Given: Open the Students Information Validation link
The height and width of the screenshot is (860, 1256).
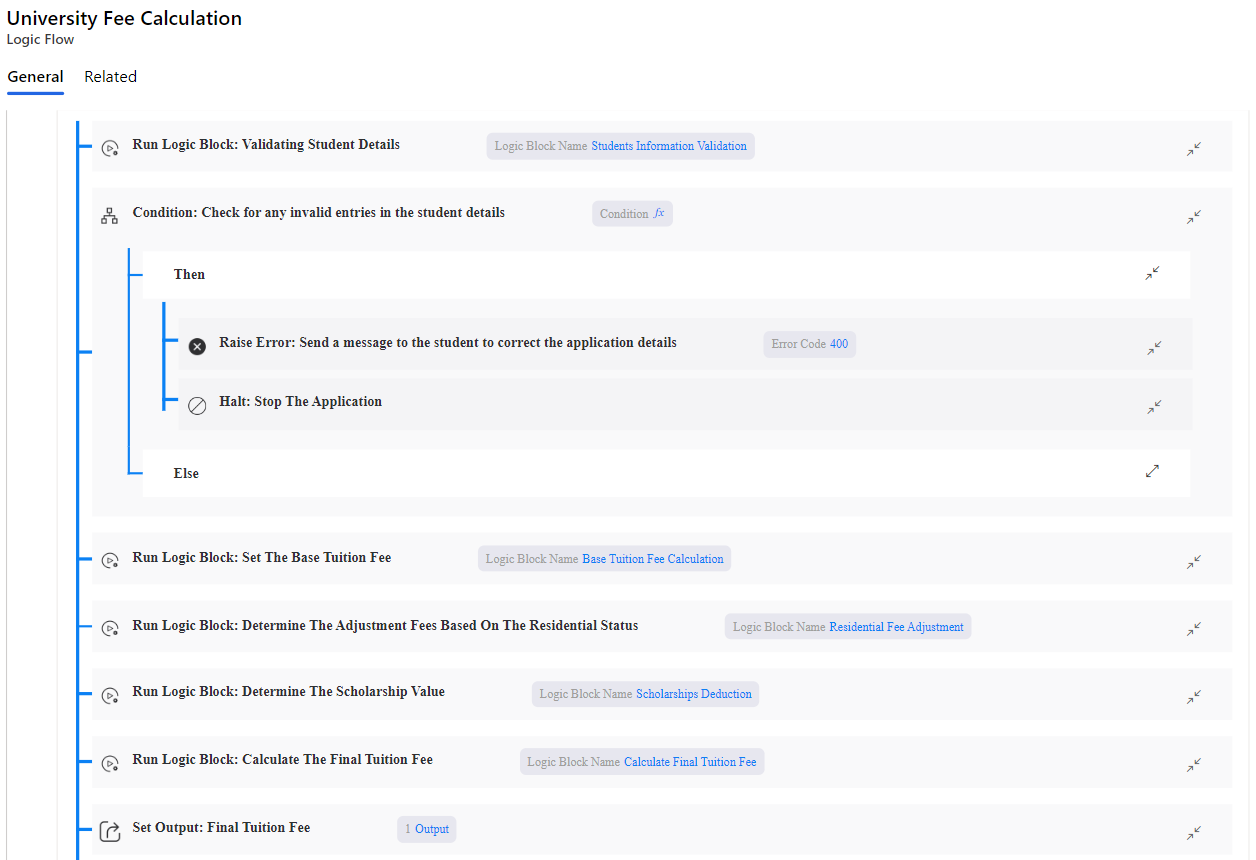Looking at the screenshot, I should (668, 146).
